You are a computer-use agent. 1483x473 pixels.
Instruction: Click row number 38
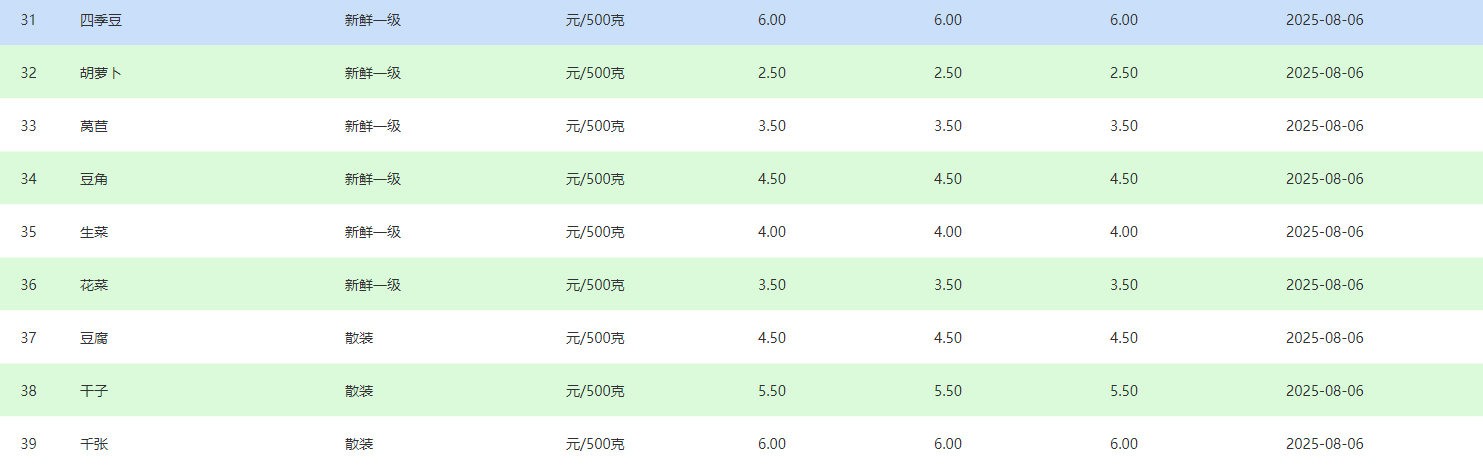pos(28,391)
